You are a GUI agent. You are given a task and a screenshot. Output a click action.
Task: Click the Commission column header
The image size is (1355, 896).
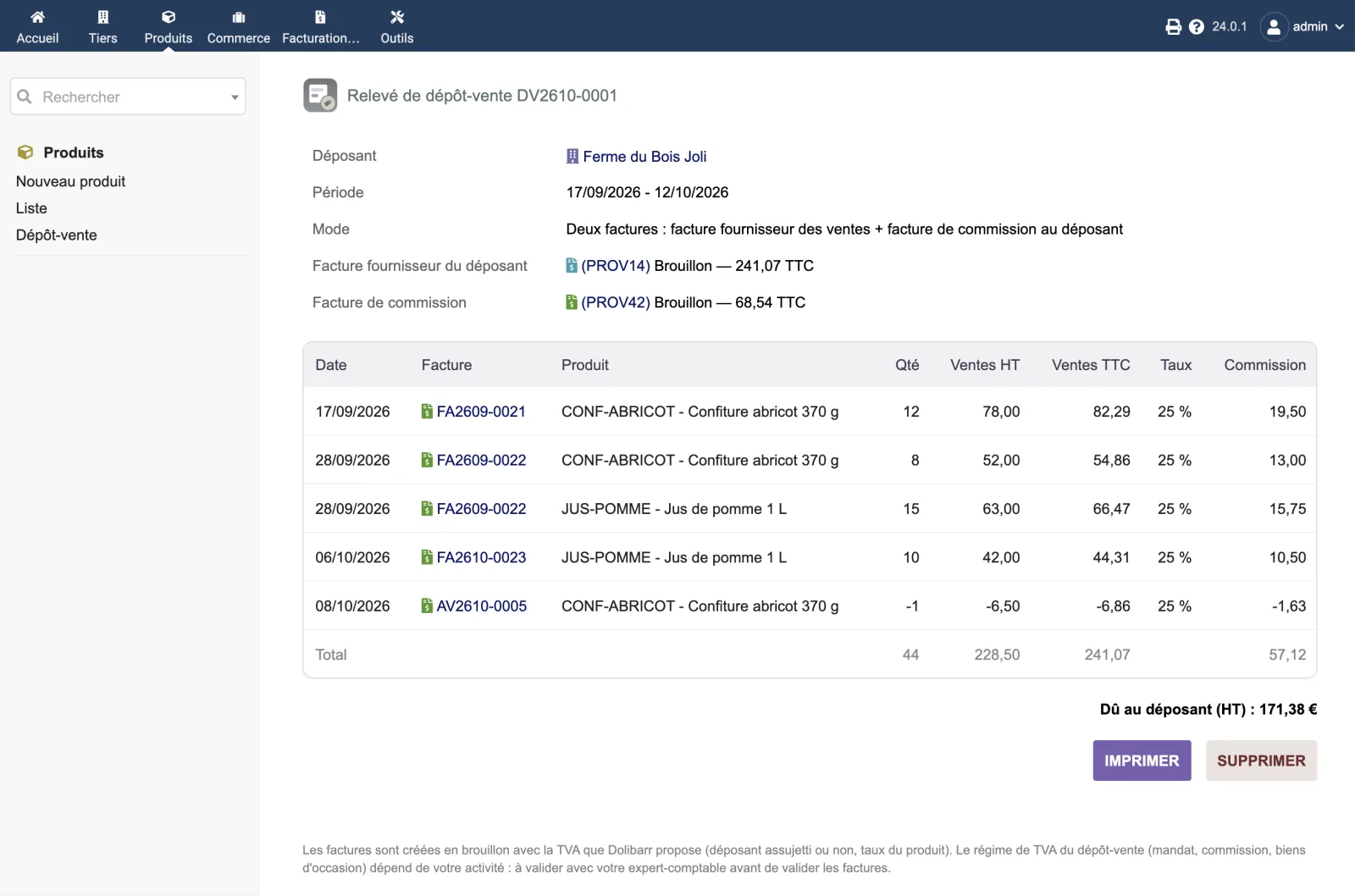click(x=1264, y=365)
